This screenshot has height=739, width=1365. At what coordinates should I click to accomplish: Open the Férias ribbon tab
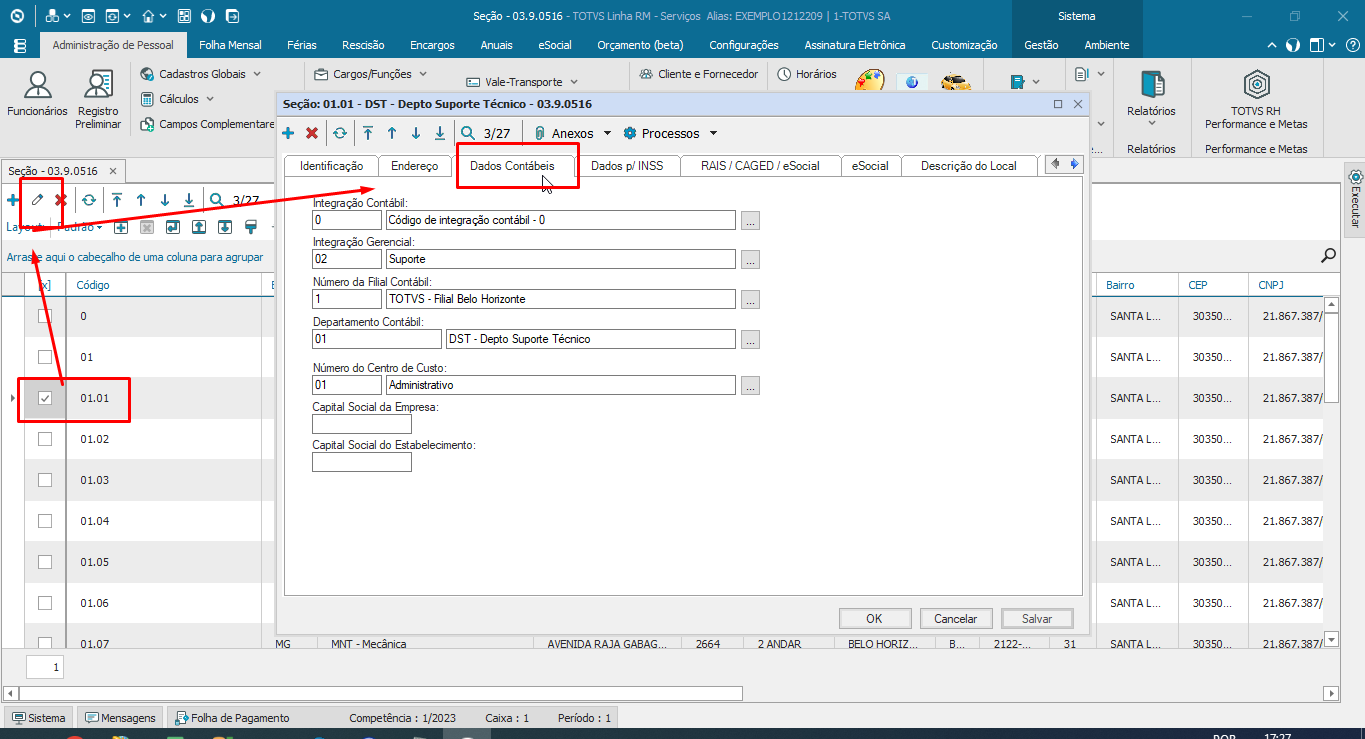(302, 45)
